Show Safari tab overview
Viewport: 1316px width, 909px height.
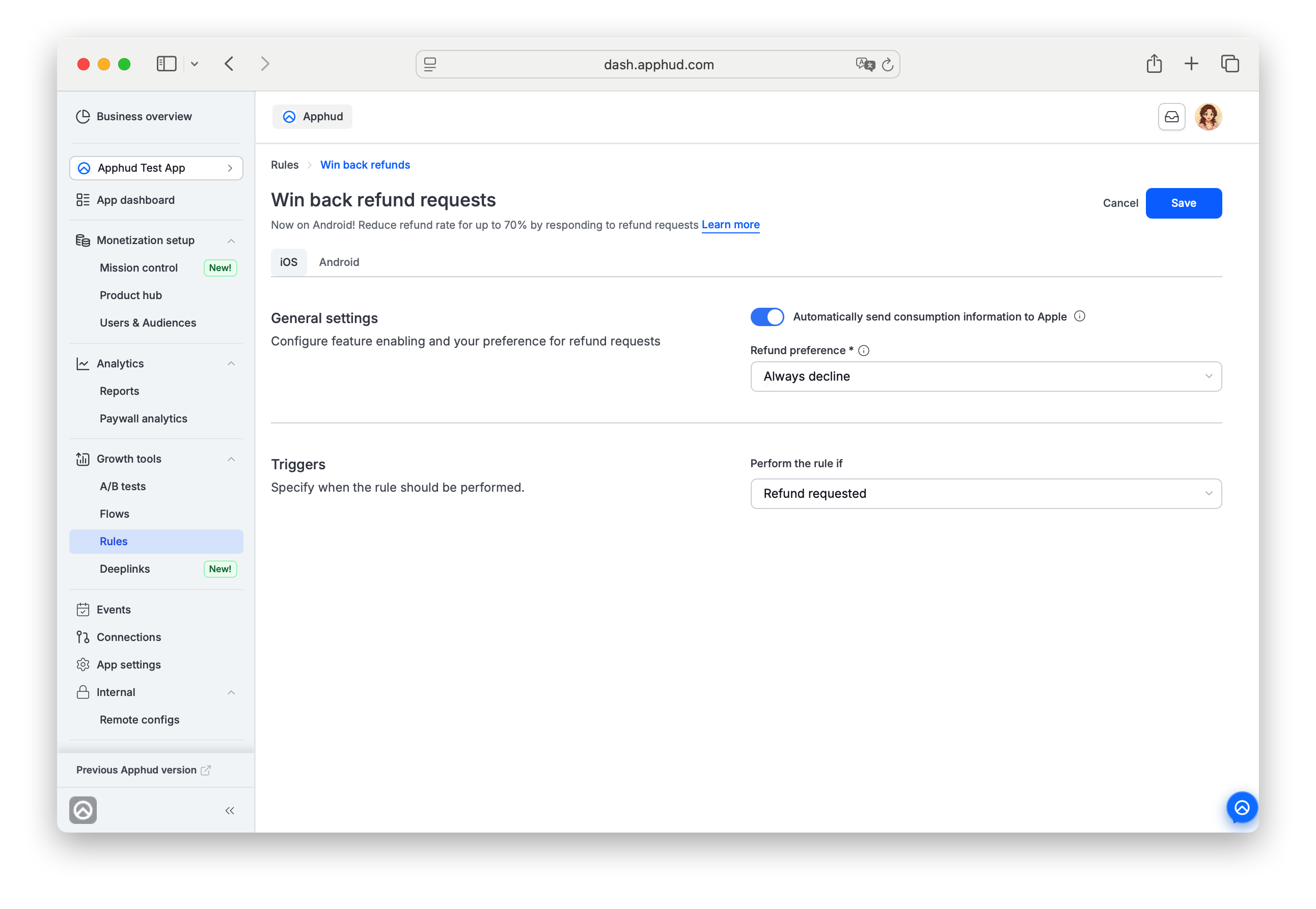[1229, 64]
